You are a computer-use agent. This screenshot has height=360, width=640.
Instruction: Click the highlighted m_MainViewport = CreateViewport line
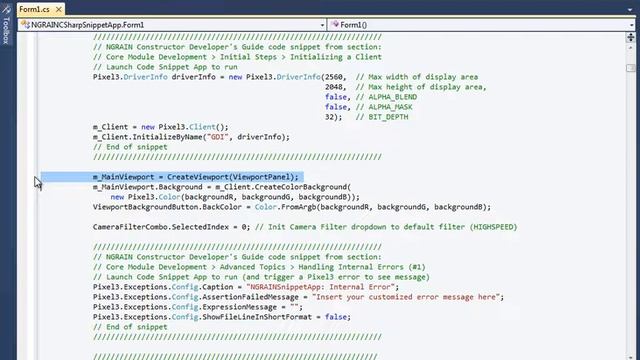point(196,177)
